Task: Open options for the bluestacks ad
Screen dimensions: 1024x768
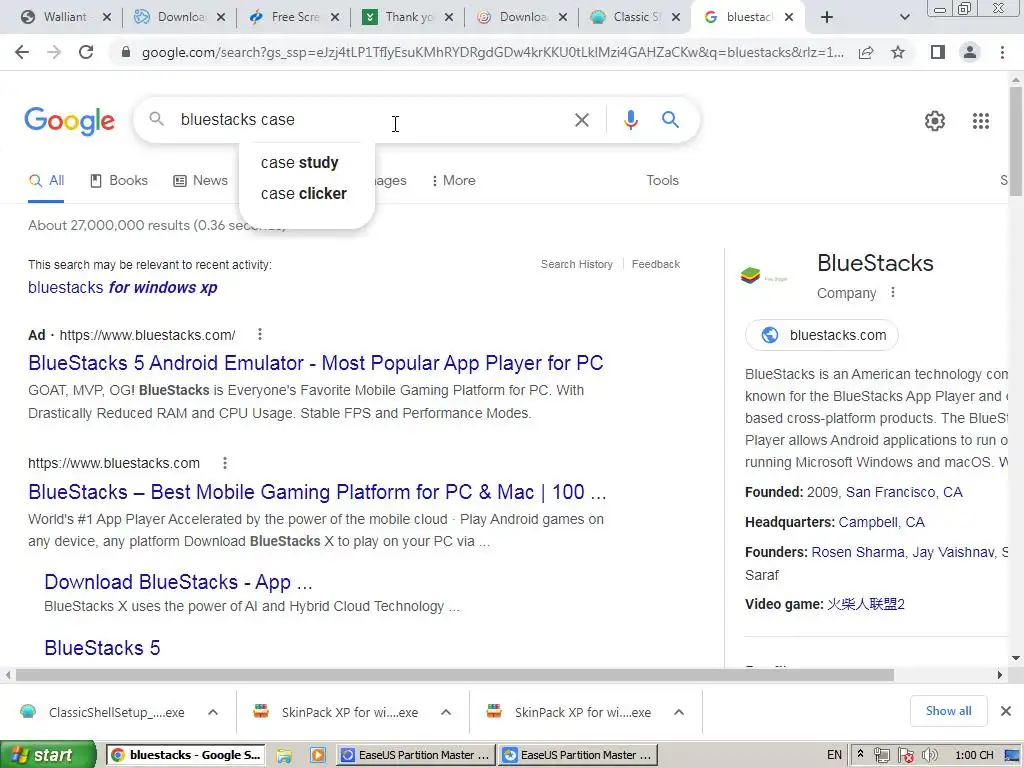Action: click(x=260, y=334)
